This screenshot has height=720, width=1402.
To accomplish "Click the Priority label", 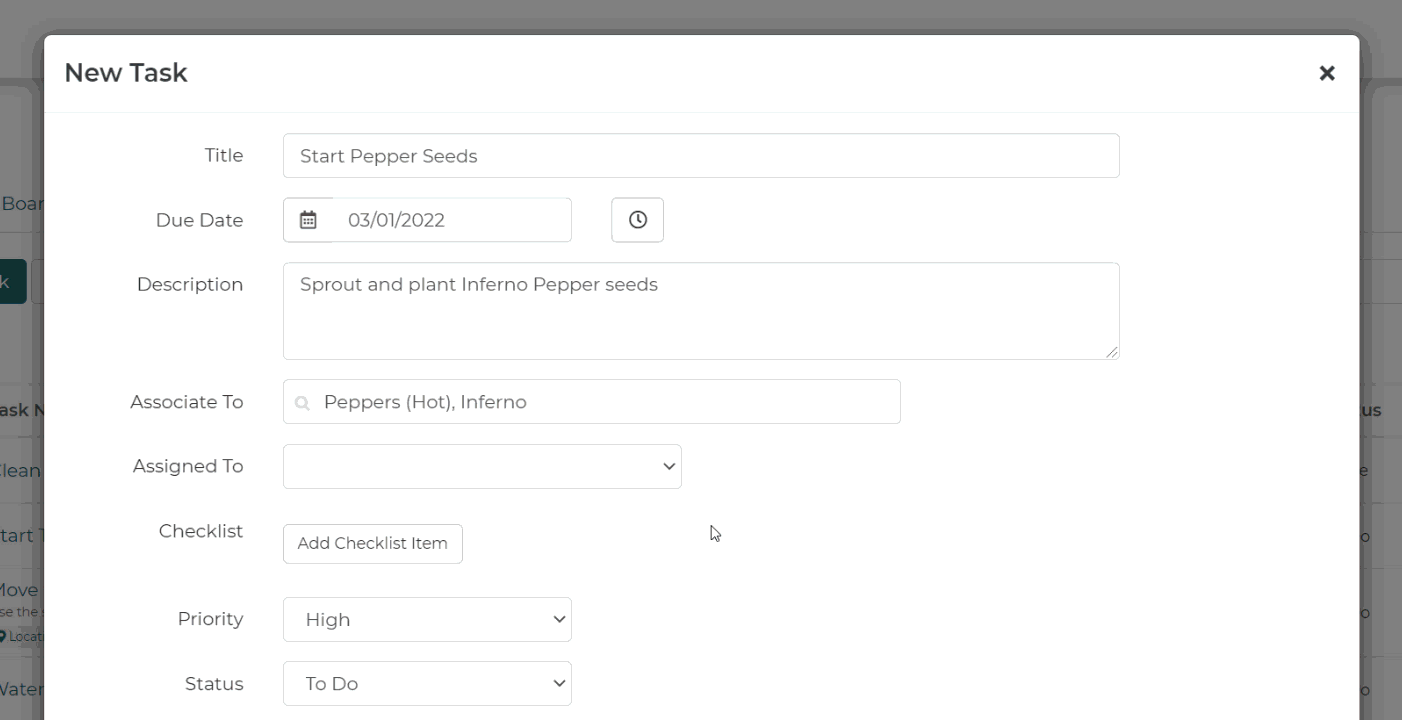I will (x=210, y=619).
